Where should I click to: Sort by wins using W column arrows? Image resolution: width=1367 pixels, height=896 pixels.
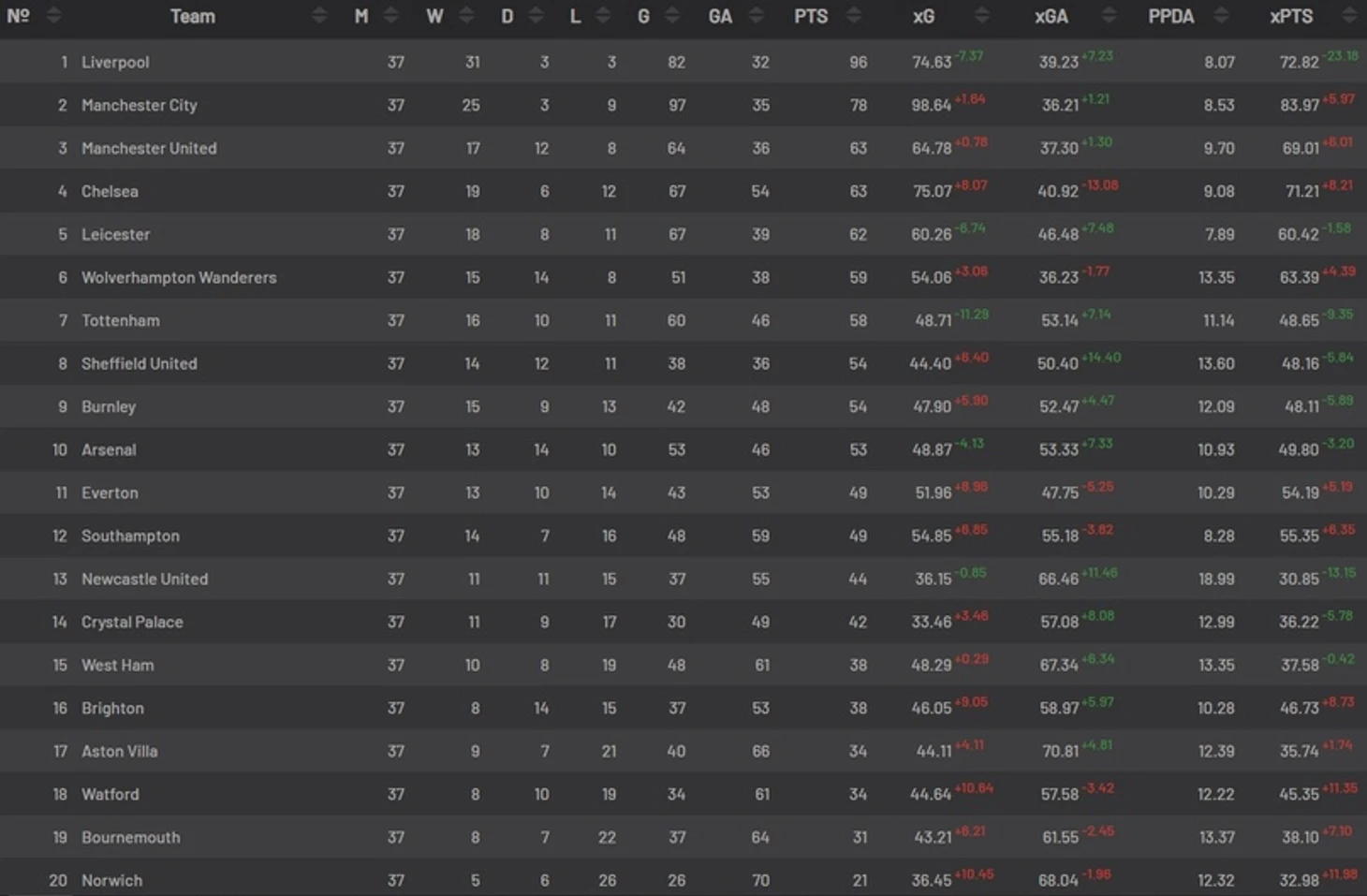466,16
